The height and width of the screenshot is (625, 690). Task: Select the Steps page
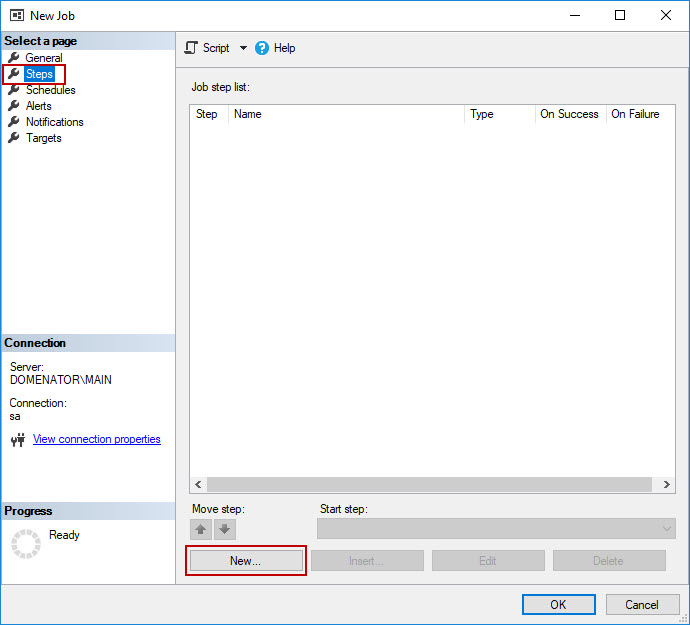click(39, 74)
